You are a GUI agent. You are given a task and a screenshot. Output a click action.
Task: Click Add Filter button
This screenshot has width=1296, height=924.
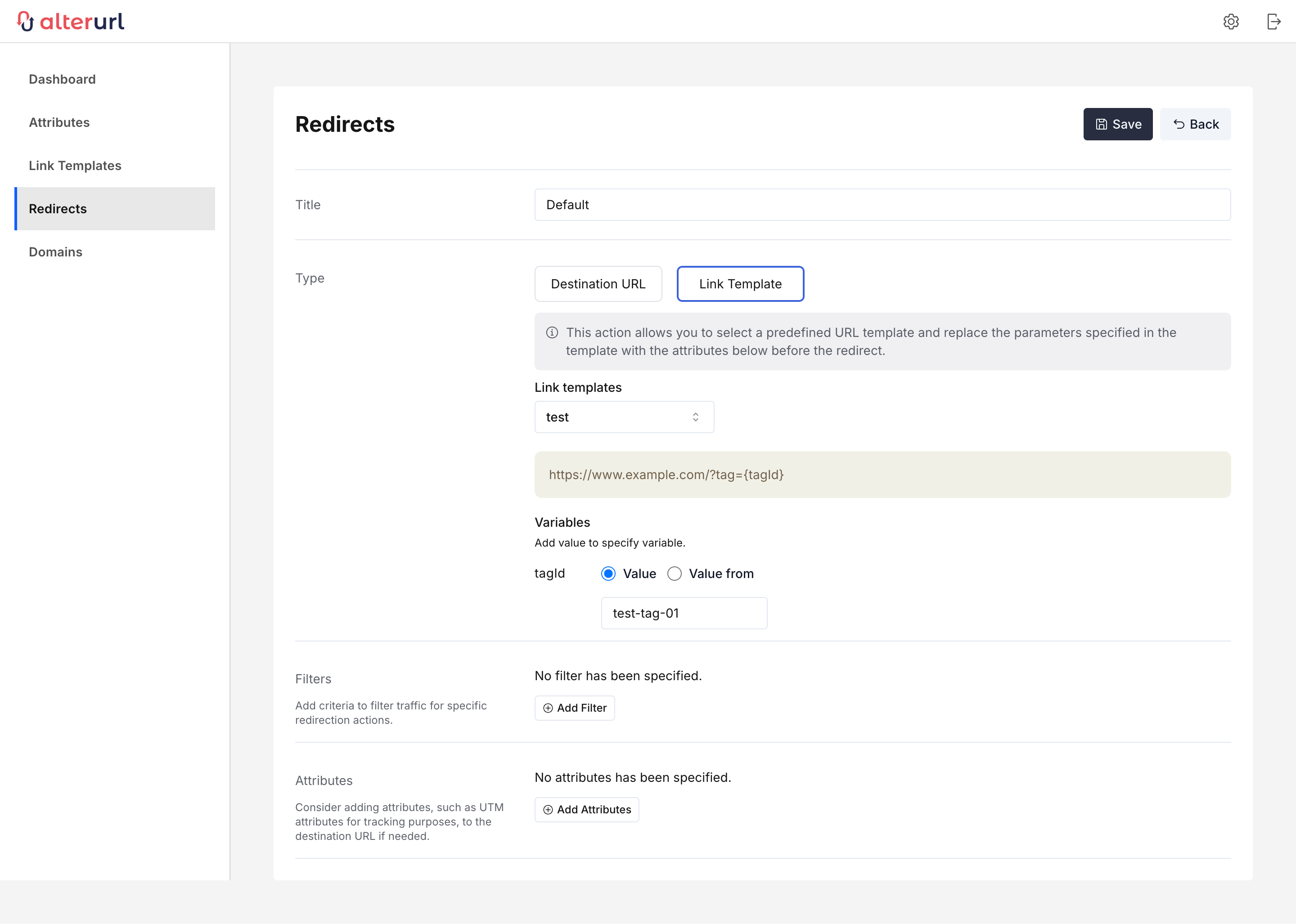574,709
